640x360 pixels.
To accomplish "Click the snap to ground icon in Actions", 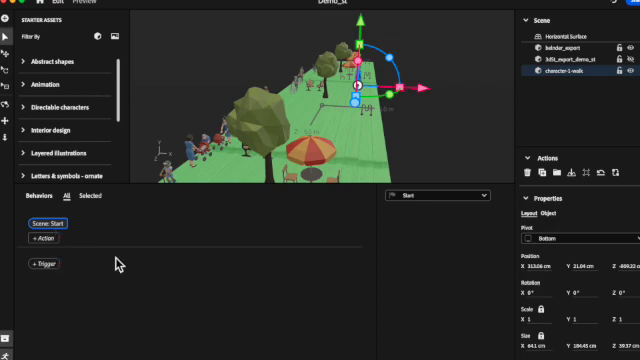I will click(x=571, y=173).
